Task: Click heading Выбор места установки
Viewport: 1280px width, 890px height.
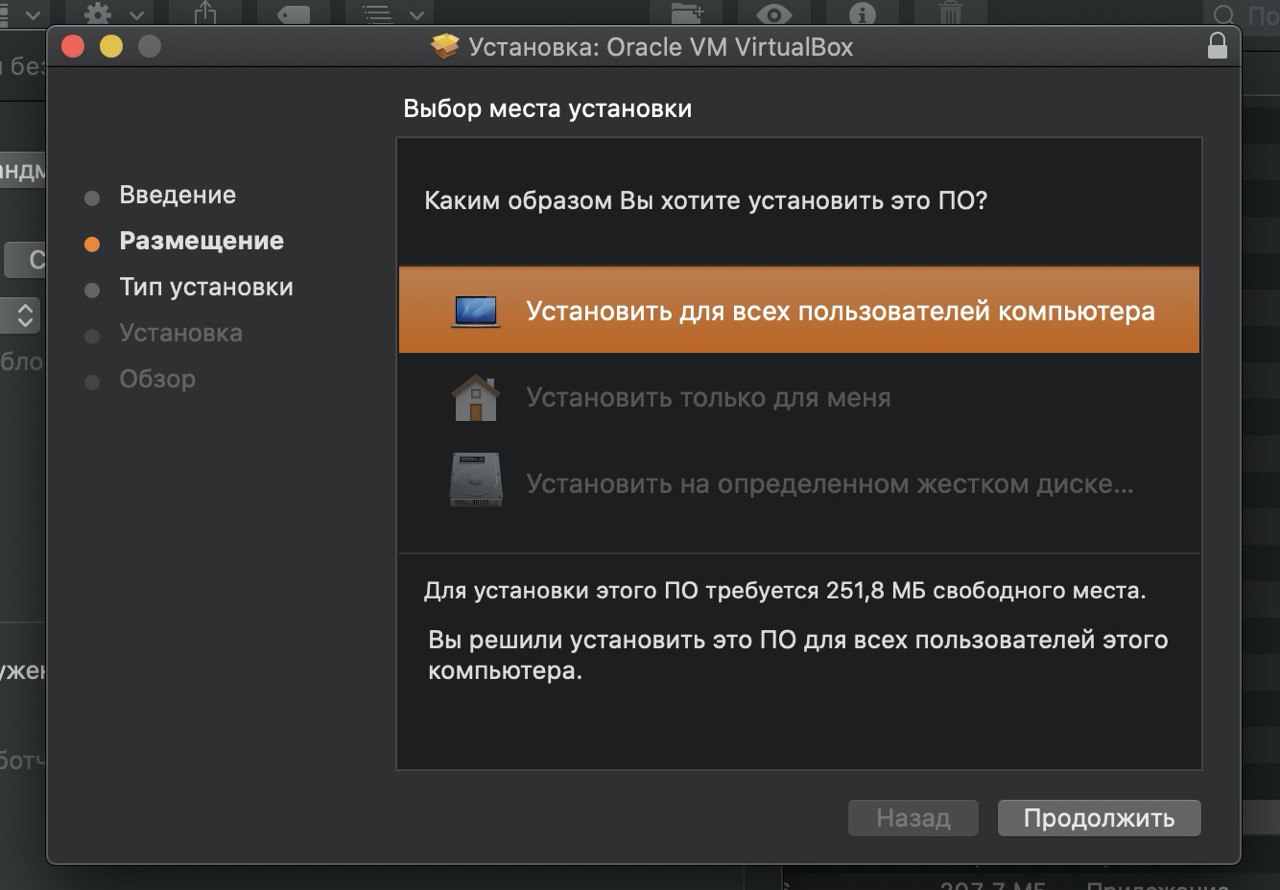Action: tap(547, 108)
